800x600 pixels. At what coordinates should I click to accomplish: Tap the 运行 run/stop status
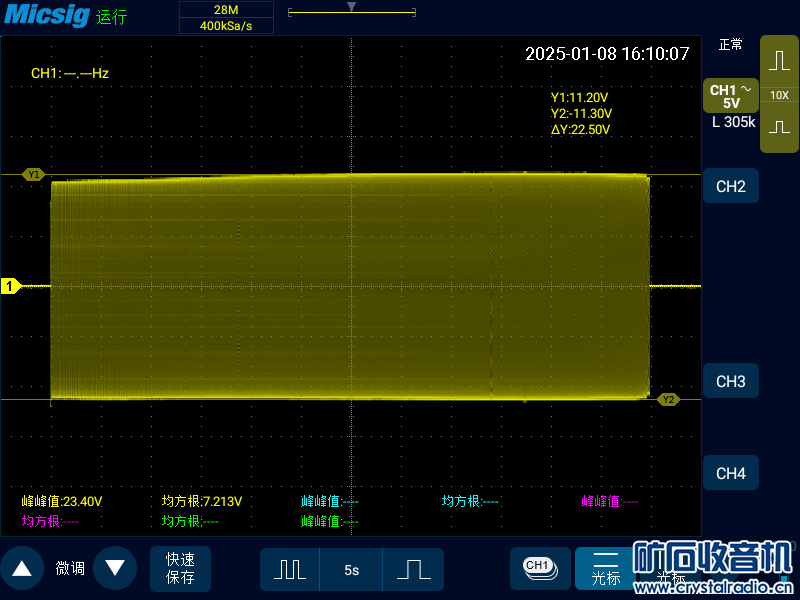[x=111, y=18]
